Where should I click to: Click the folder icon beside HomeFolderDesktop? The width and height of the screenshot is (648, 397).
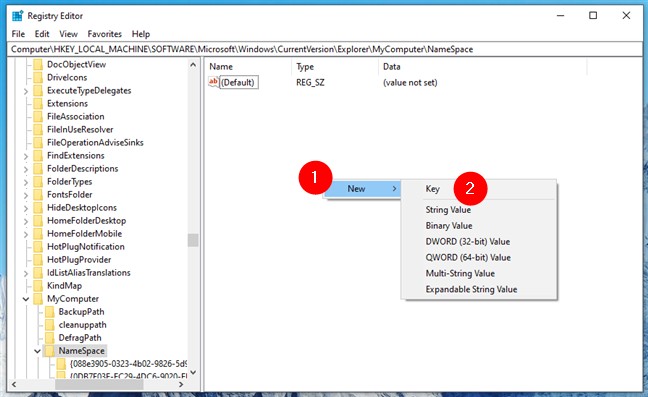[38, 221]
